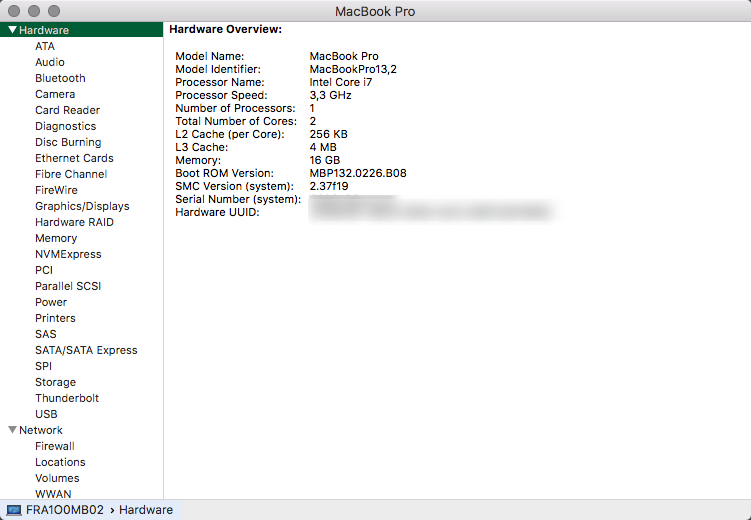Collapse the Network section triangle

pos(12,430)
